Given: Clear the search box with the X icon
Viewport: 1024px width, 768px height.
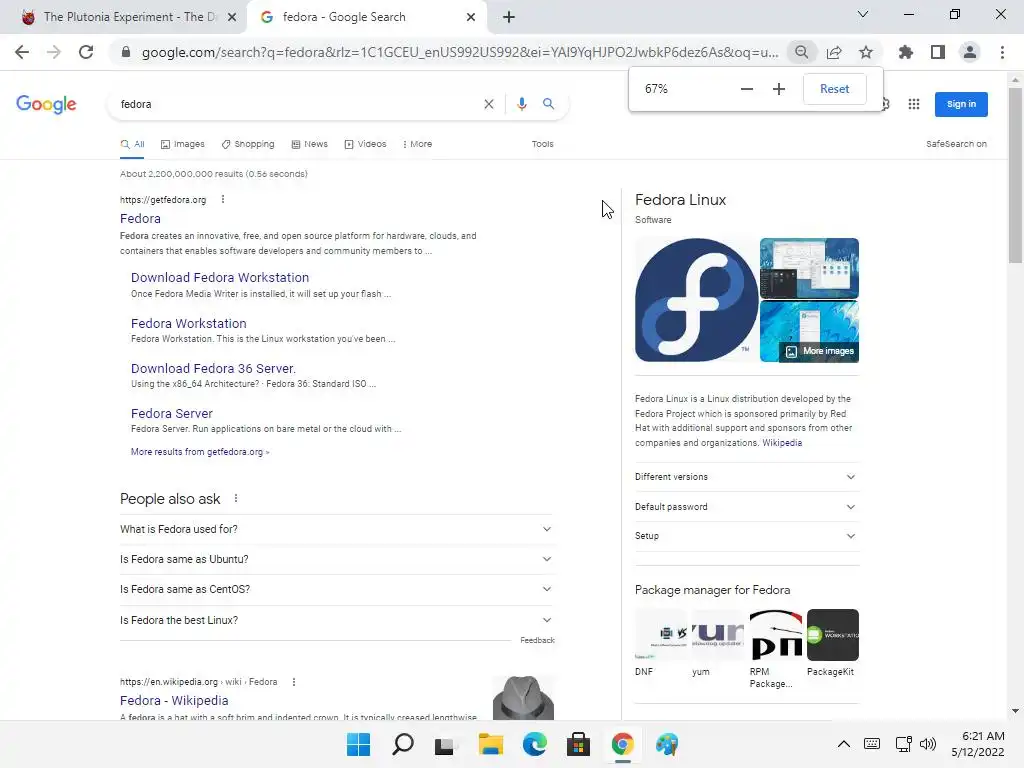Looking at the screenshot, I should (488, 104).
